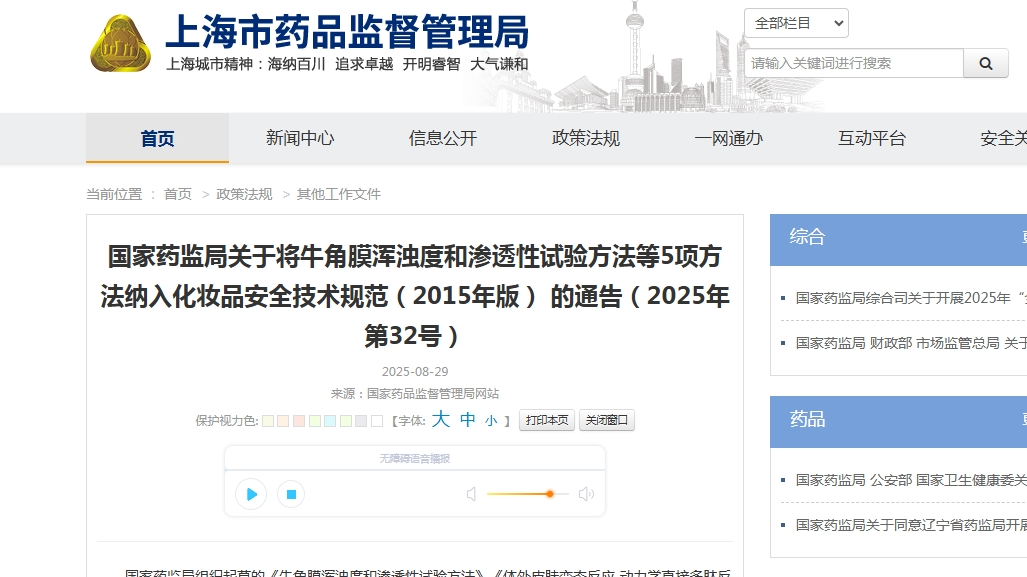This screenshot has width=1027, height=577.
Task: Select the light blue eye-protection color
Action: [x=330, y=421]
